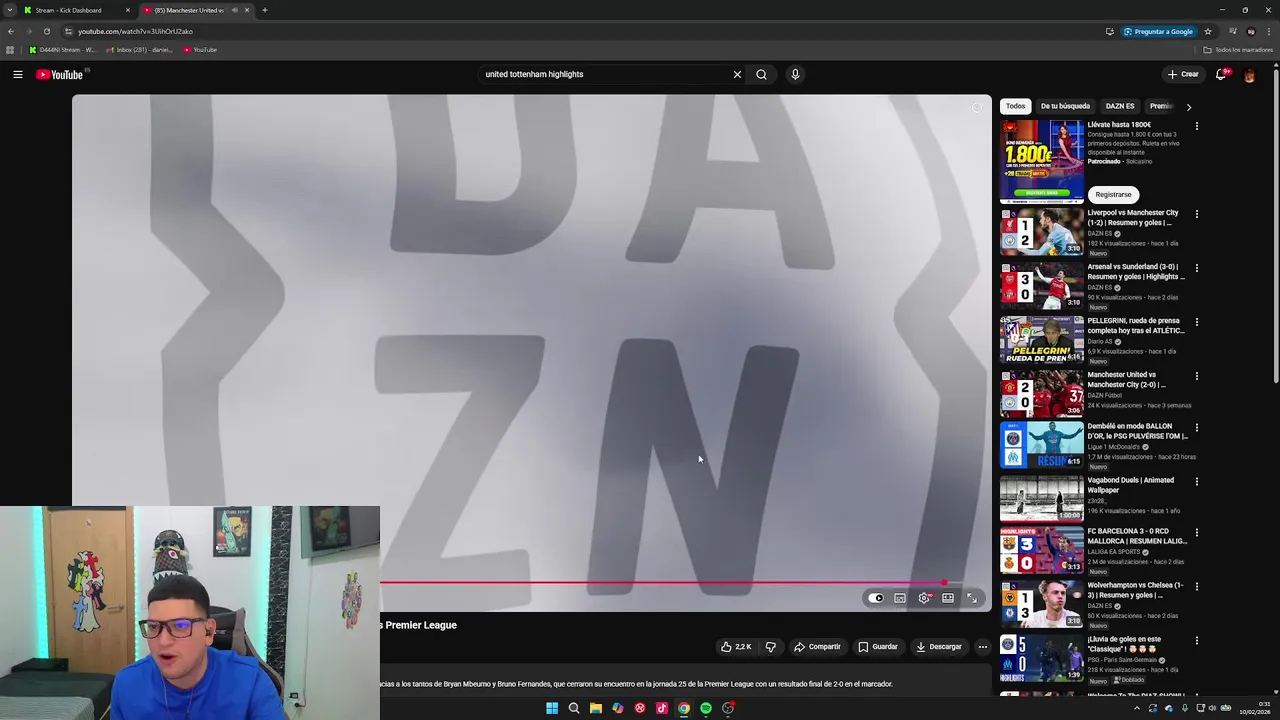
Task: Open options for FC BARCELONA 3 - 0 video
Action: point(1196,532)
